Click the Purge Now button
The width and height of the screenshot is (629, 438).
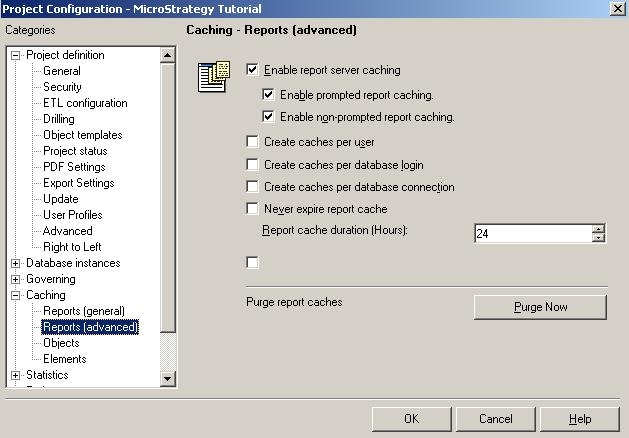pos(540,307)
